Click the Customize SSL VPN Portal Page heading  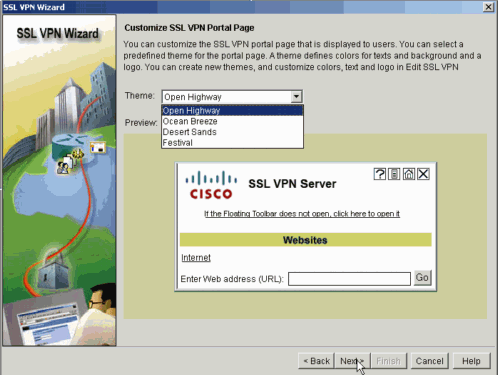189,28
